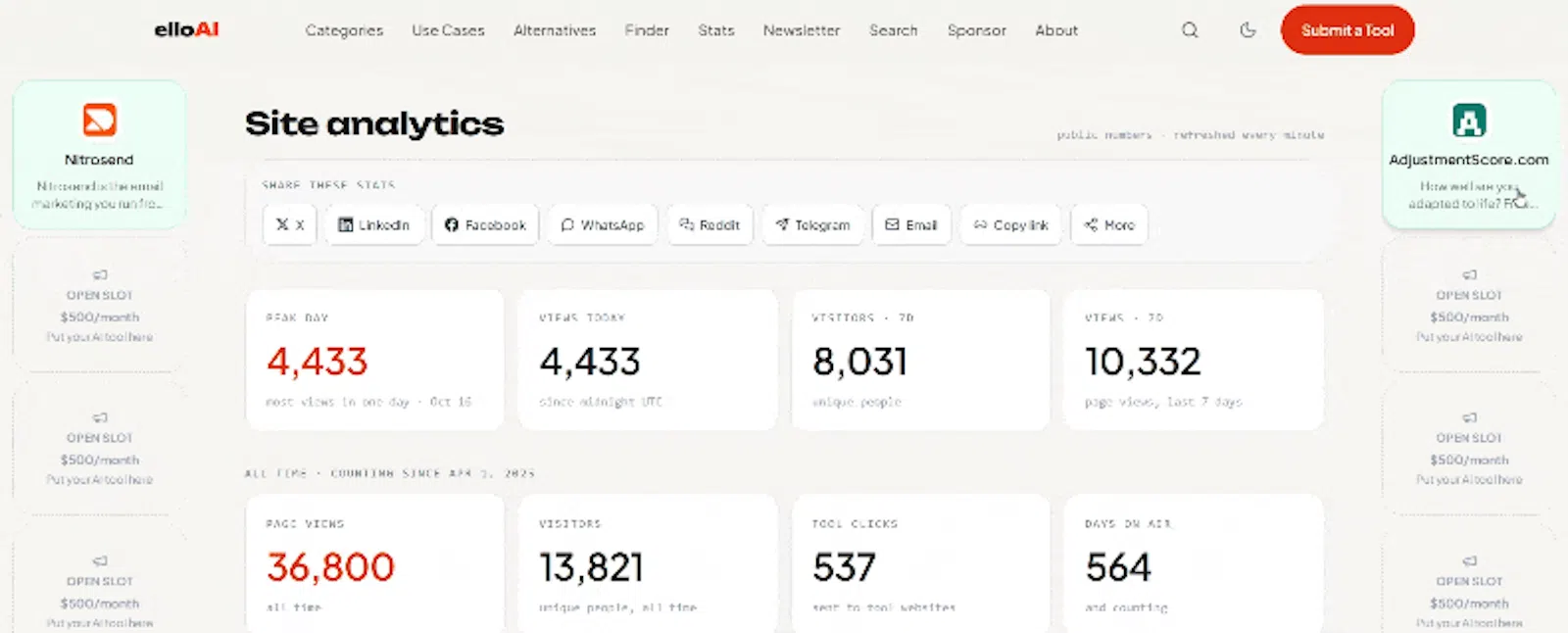1568x633 pixels.
Task: Click the Page Views 36,800 value
Action: 330,567
